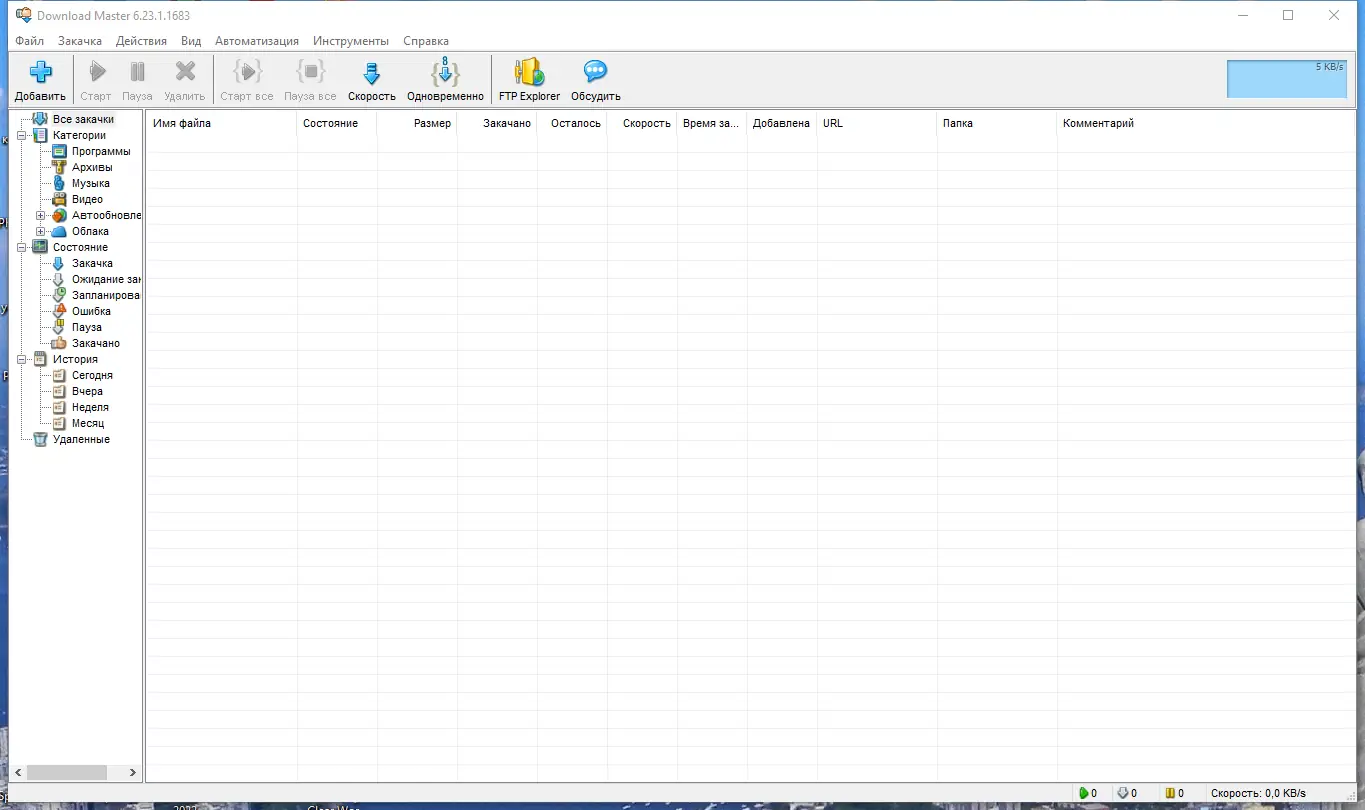The width and height of the screenshot is (1365, 810).
Task: Click the yellow paused counter in status bar
Action: coord(1174,793)
